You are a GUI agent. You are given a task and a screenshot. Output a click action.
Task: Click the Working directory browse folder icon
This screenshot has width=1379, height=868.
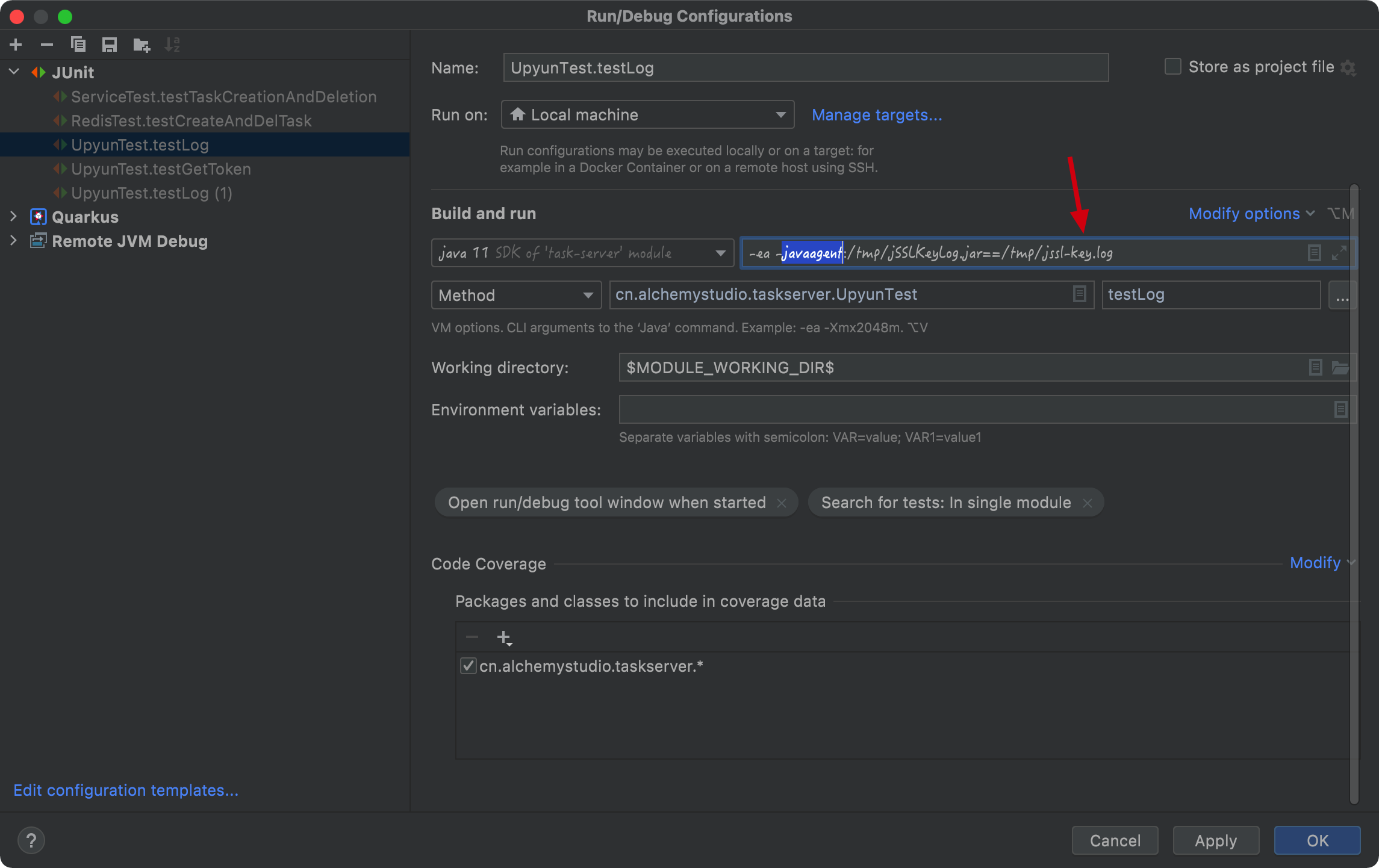1340,367
